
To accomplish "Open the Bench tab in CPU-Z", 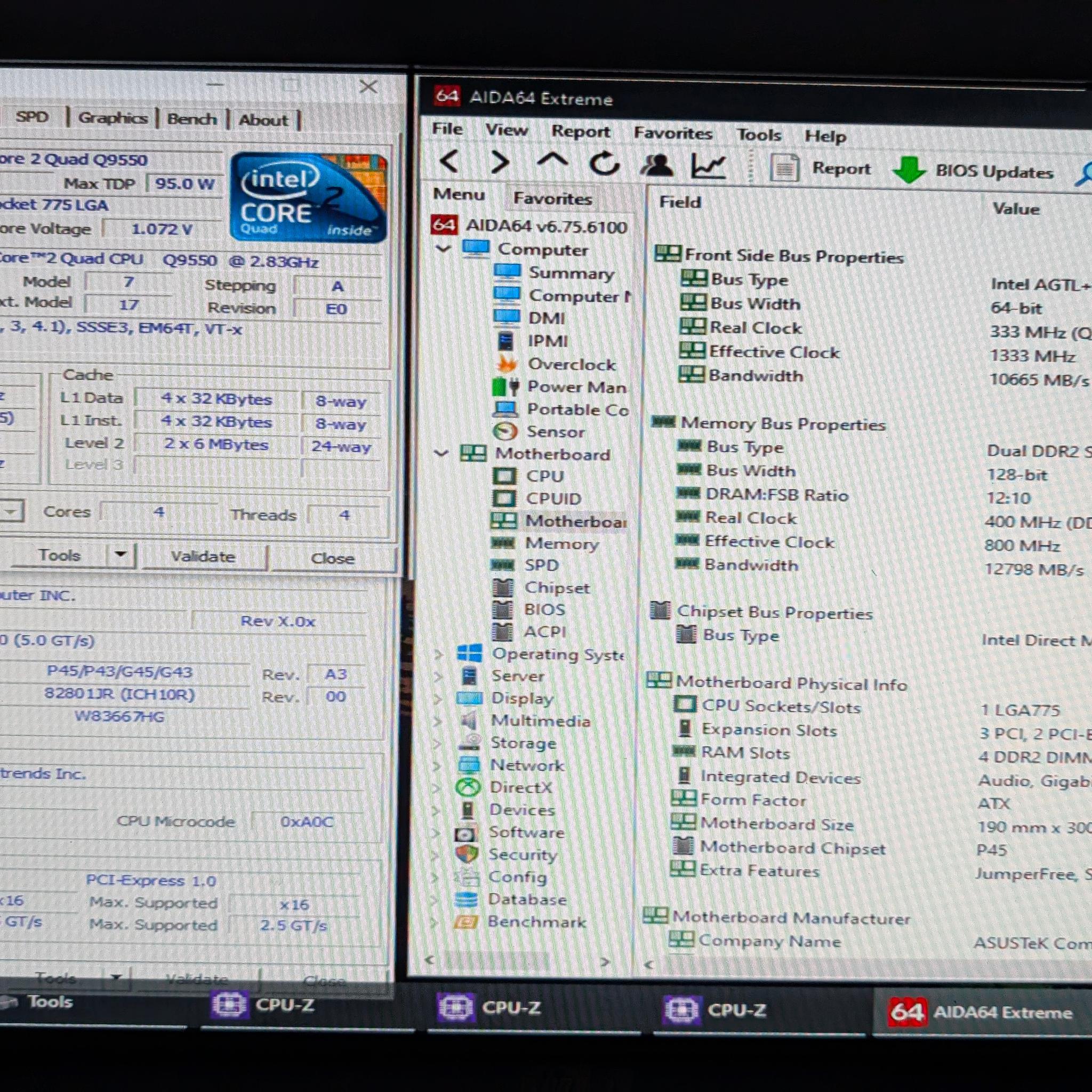I will pos(191,119).
